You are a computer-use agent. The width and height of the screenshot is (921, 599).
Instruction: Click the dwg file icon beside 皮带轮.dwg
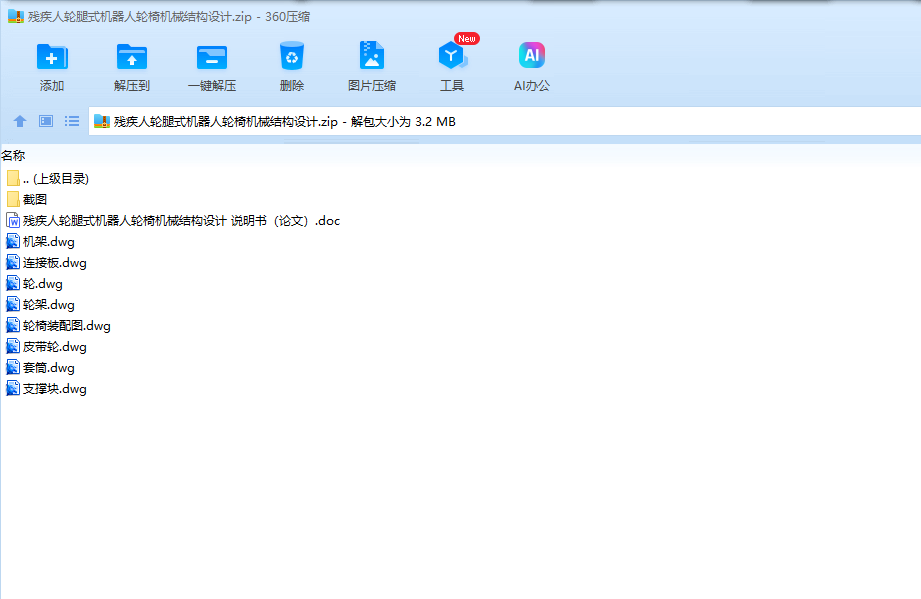13,346
